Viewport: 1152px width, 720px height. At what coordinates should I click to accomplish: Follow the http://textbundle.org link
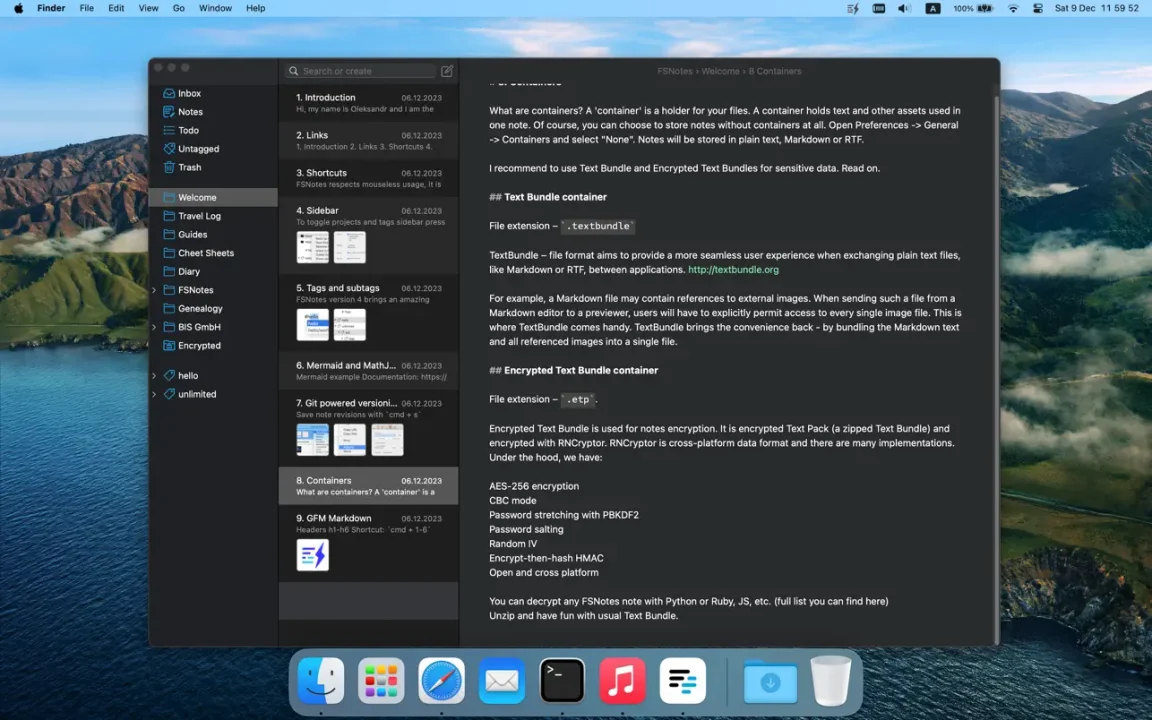tap(733, 270)
